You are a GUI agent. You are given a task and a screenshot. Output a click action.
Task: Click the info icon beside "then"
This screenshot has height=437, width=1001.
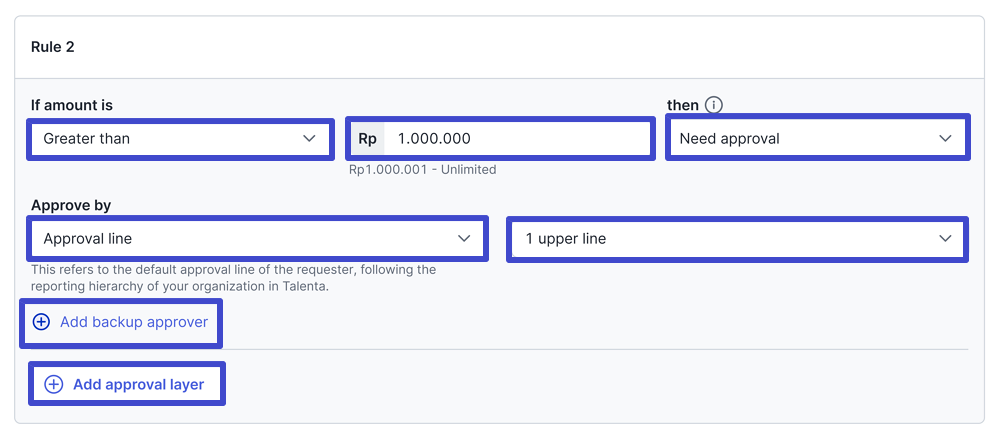pos(714,105)
